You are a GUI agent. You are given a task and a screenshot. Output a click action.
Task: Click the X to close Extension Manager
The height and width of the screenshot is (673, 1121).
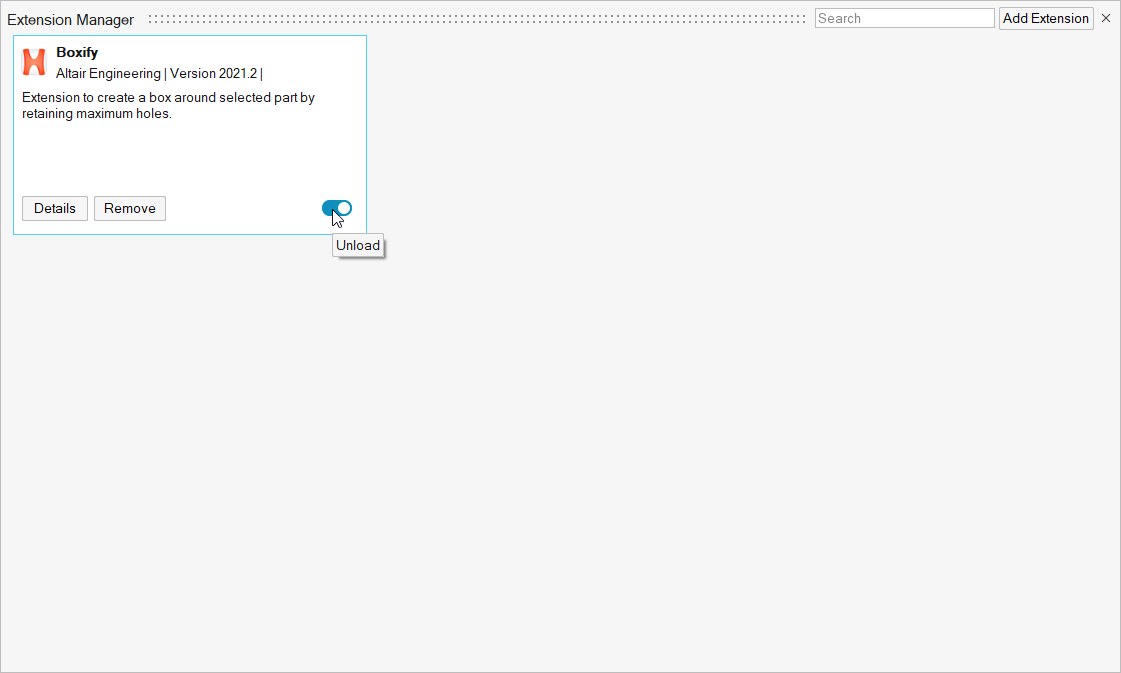(x=1106, y=18)
